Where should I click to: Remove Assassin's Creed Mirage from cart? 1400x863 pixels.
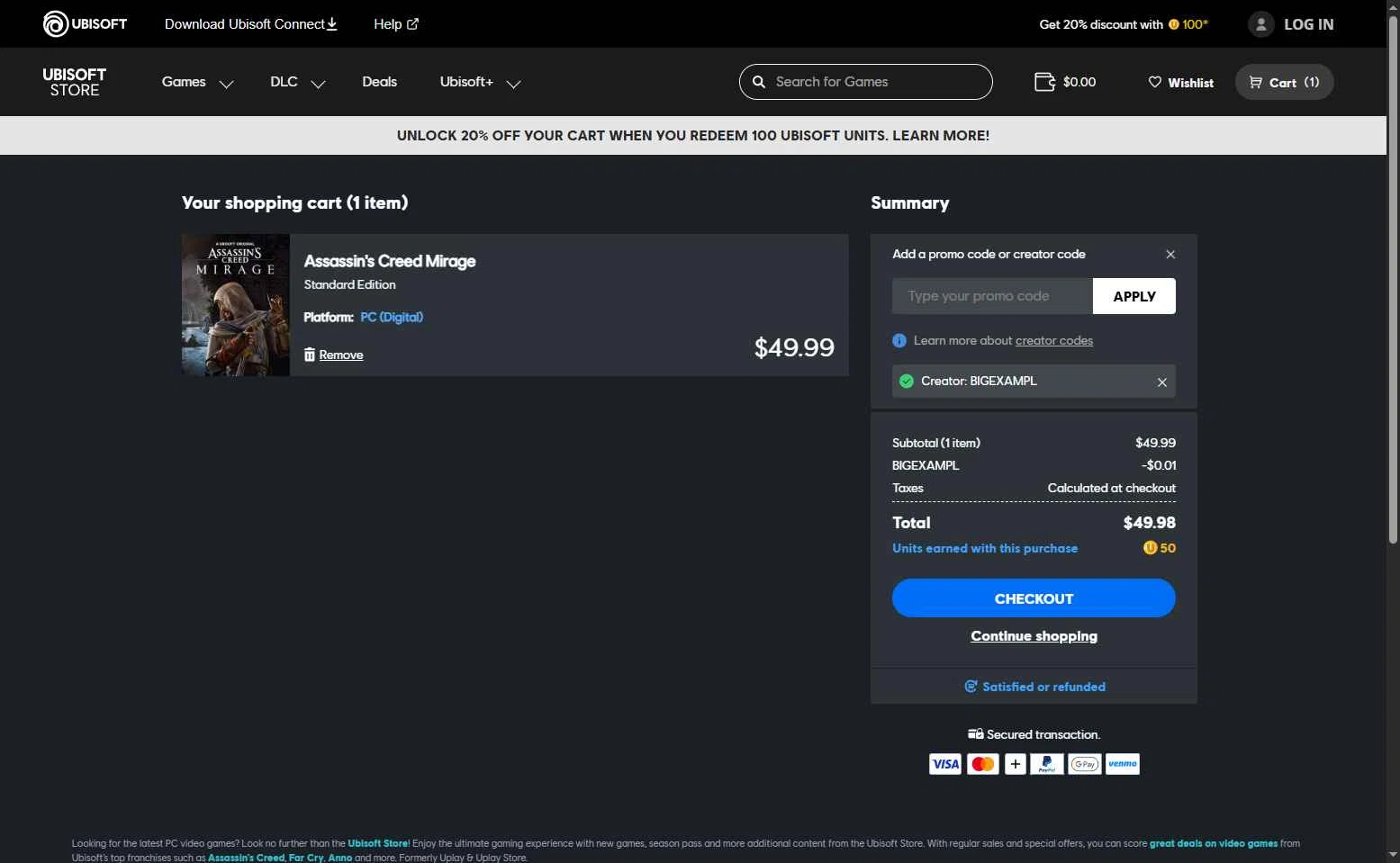341,355
